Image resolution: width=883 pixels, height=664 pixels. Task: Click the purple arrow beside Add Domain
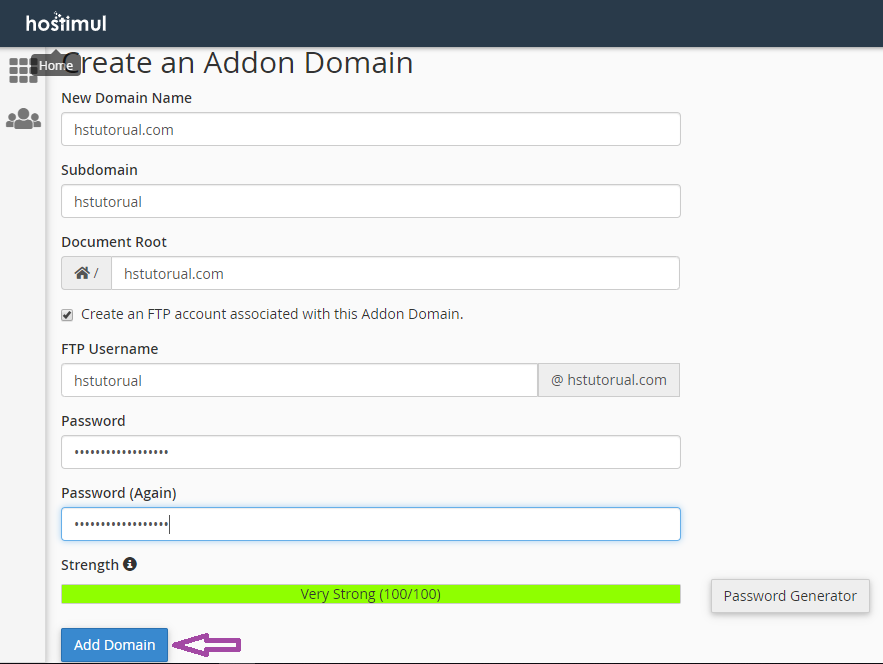(x=209, y=645)
